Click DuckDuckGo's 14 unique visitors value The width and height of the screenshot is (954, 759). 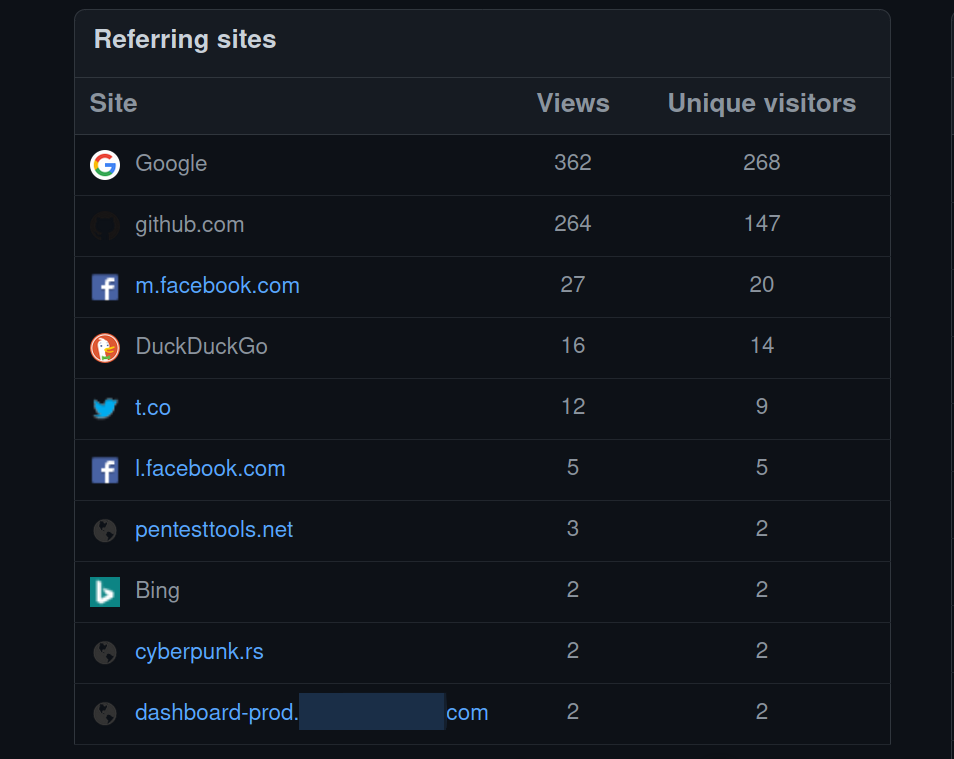click(762, 345)
